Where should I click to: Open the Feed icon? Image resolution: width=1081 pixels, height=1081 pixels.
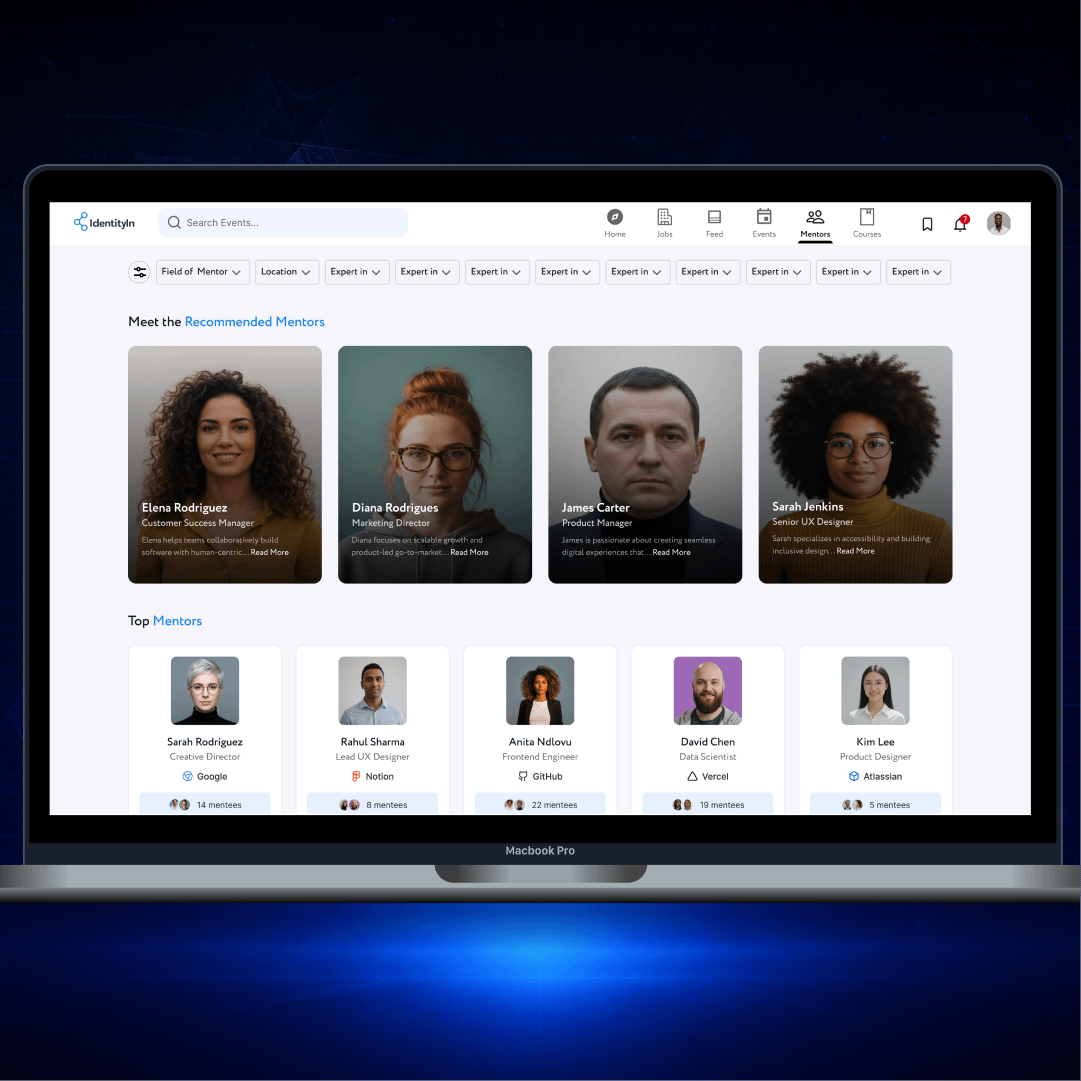[x=714, y=217]
